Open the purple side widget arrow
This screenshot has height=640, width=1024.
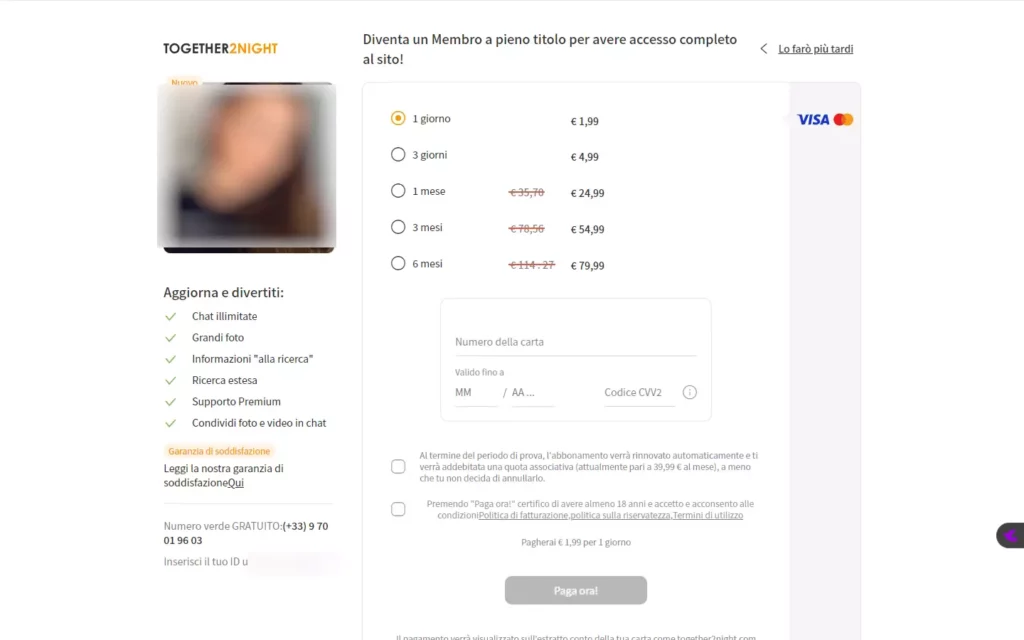point(1011,536)
